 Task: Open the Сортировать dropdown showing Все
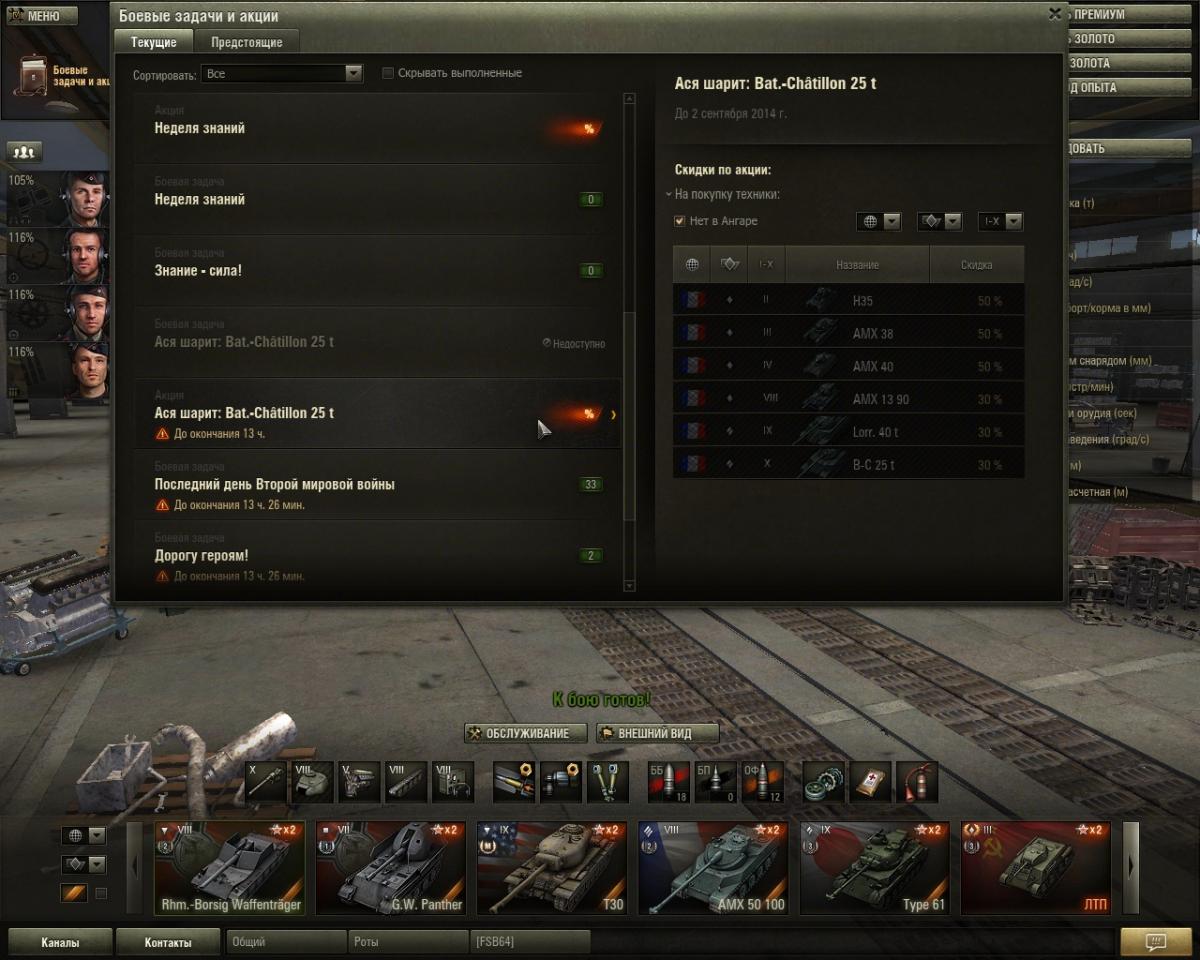click(x=282, y=73)
